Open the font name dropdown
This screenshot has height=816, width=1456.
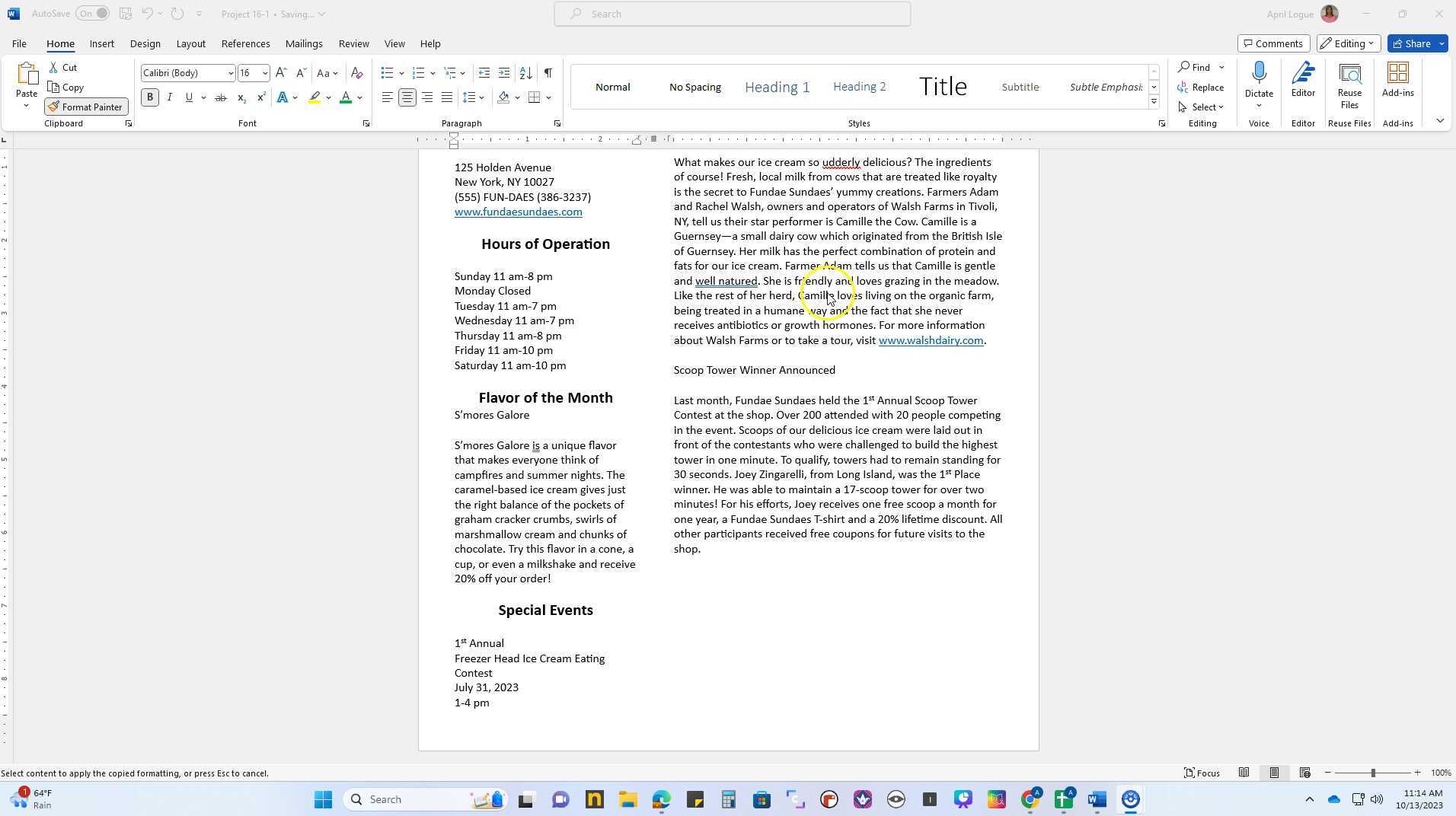(230, 73)
